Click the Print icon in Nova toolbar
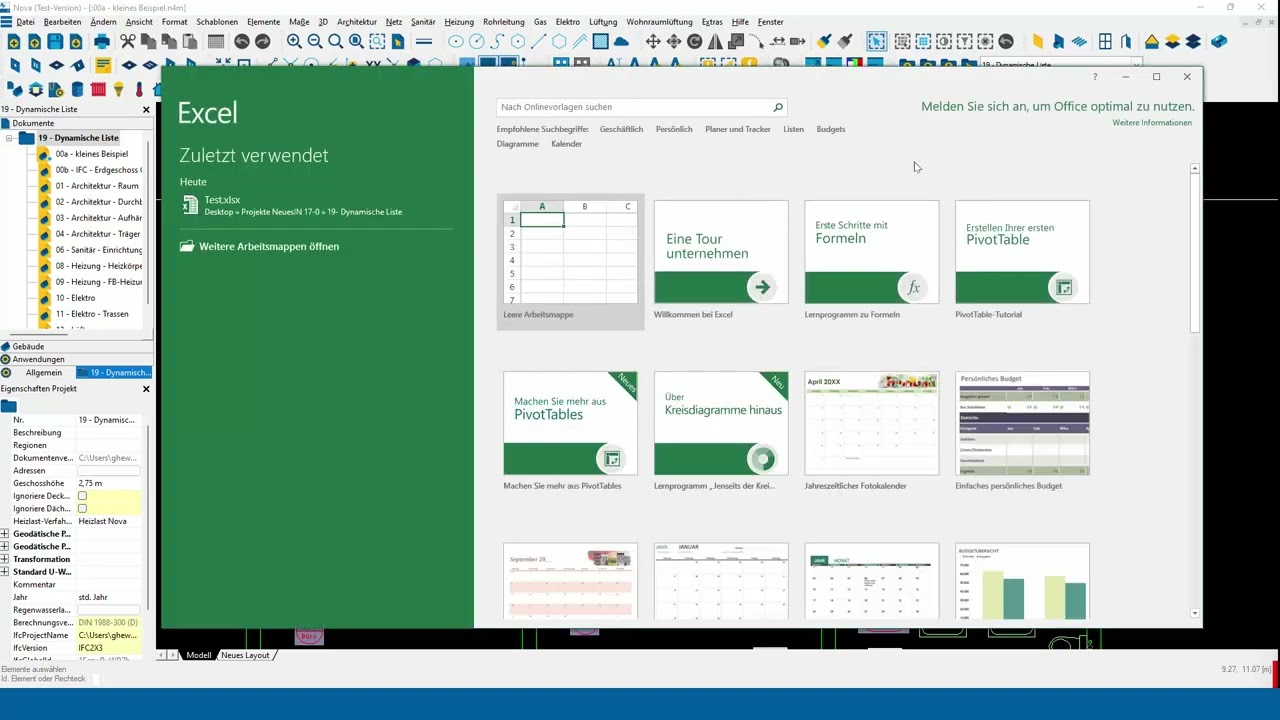 pyautogui.click(x=102, y=41)
